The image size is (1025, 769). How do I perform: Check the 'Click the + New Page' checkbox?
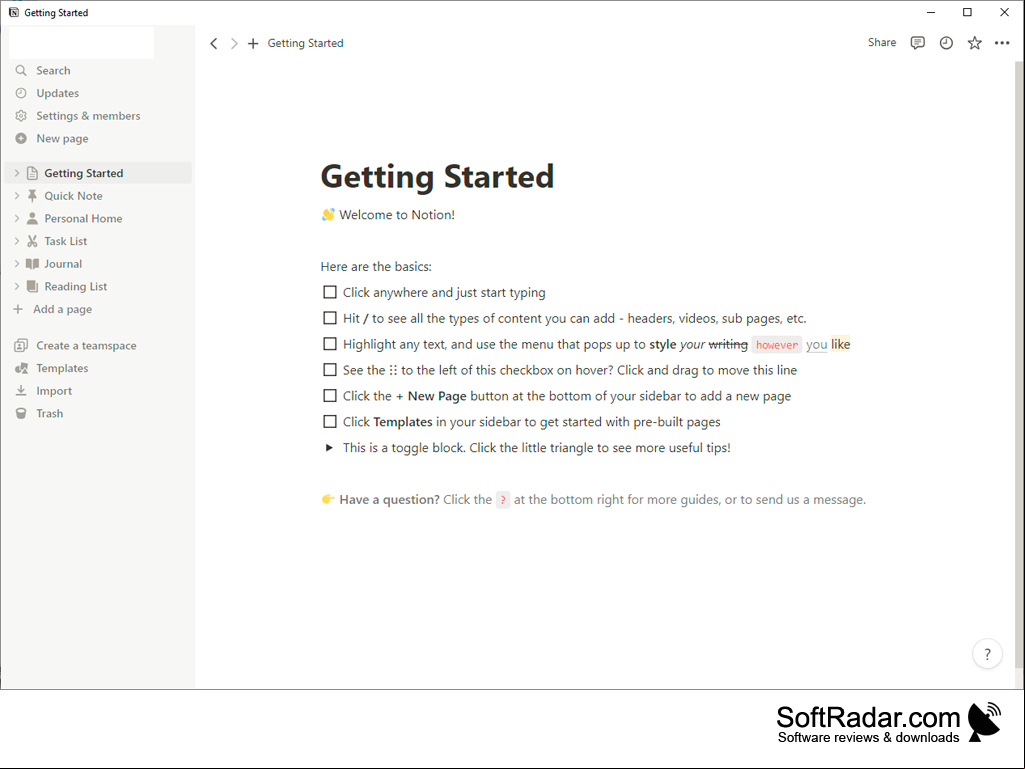330,396
